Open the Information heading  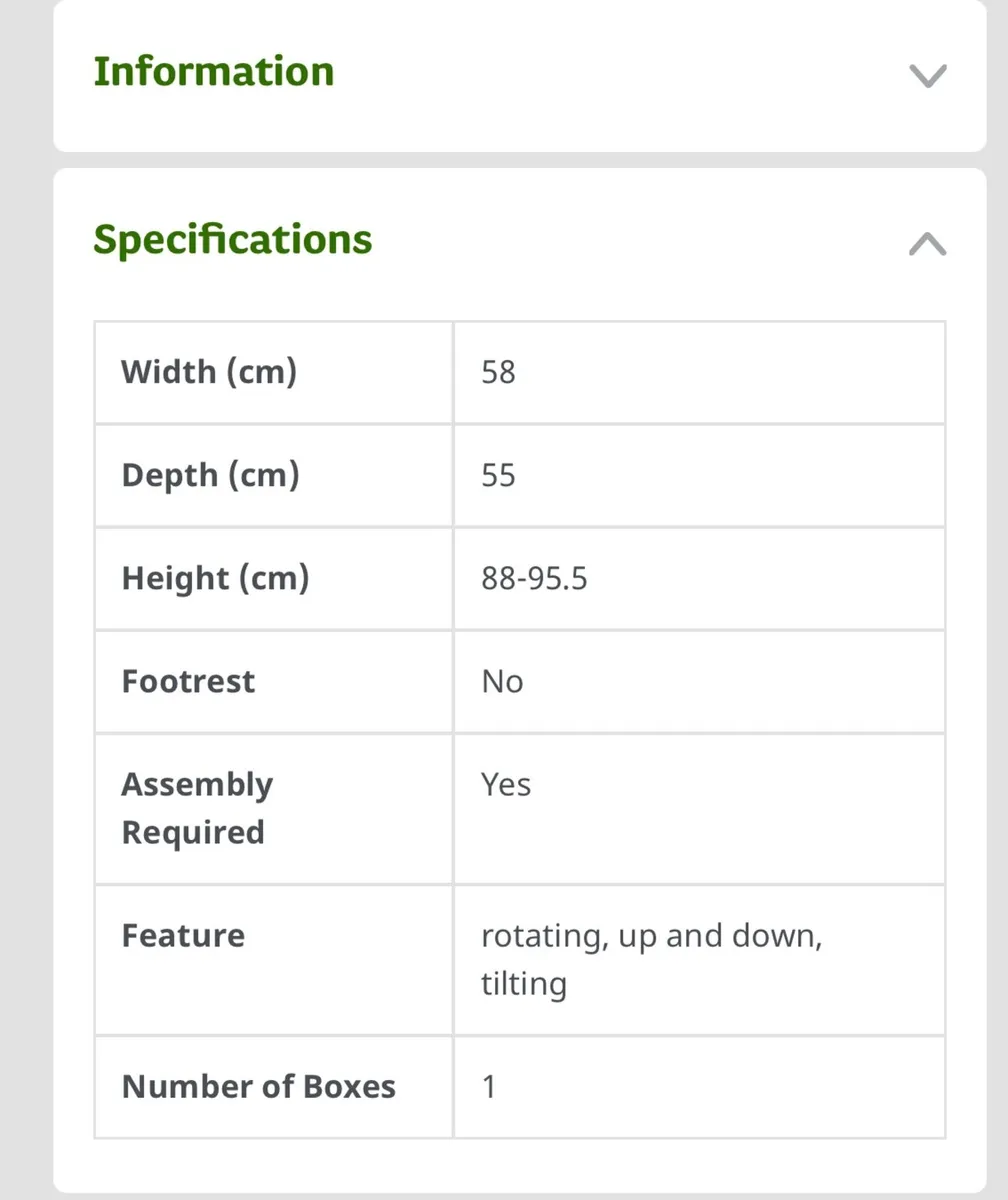214,72
